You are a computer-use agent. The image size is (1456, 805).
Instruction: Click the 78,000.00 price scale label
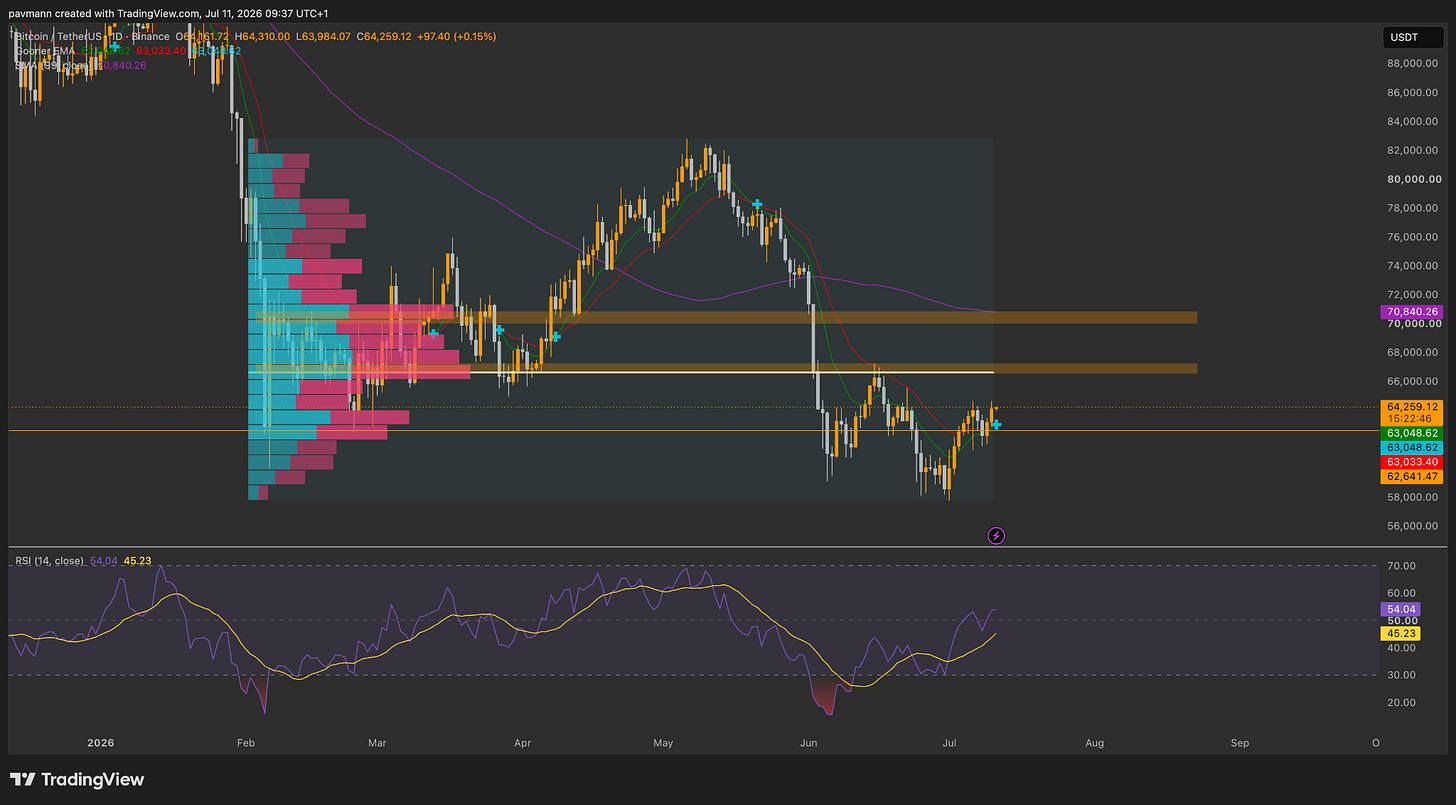click(1411, 208)
